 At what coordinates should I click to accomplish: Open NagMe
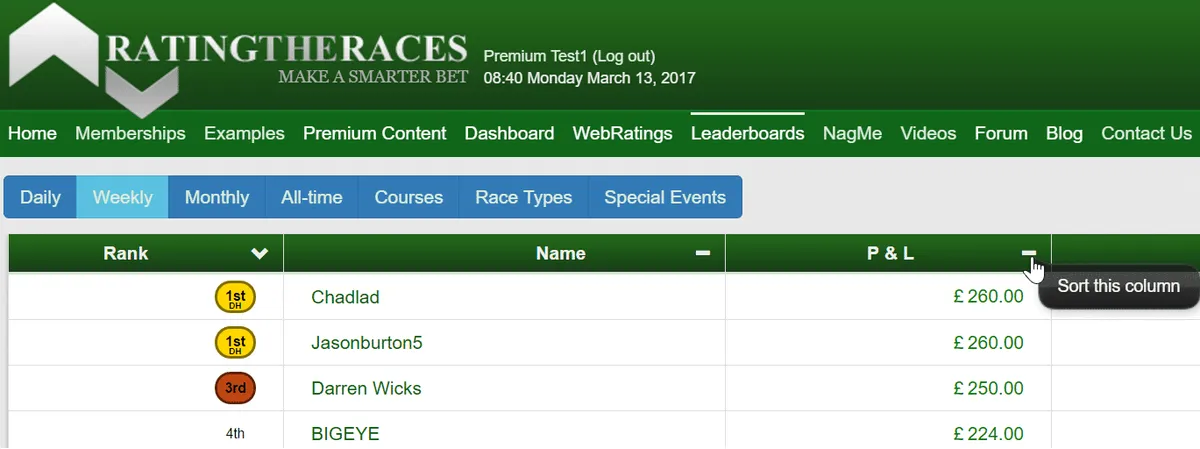coord(852,133)
